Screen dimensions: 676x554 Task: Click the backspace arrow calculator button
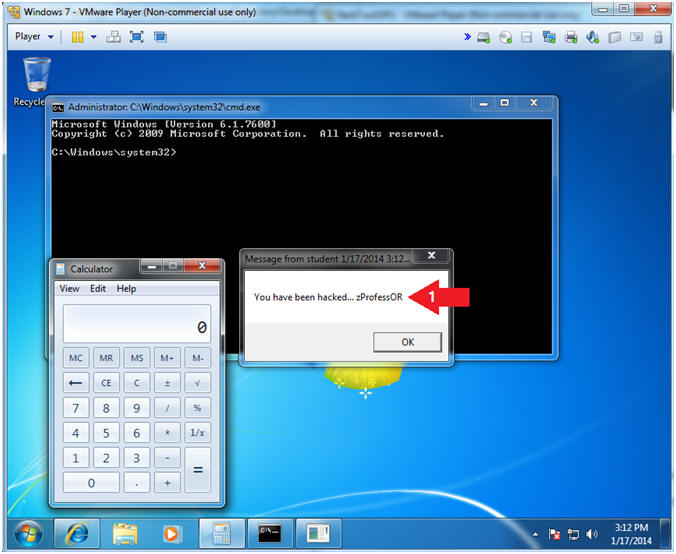pyautogui.click(x=76, y=383)
